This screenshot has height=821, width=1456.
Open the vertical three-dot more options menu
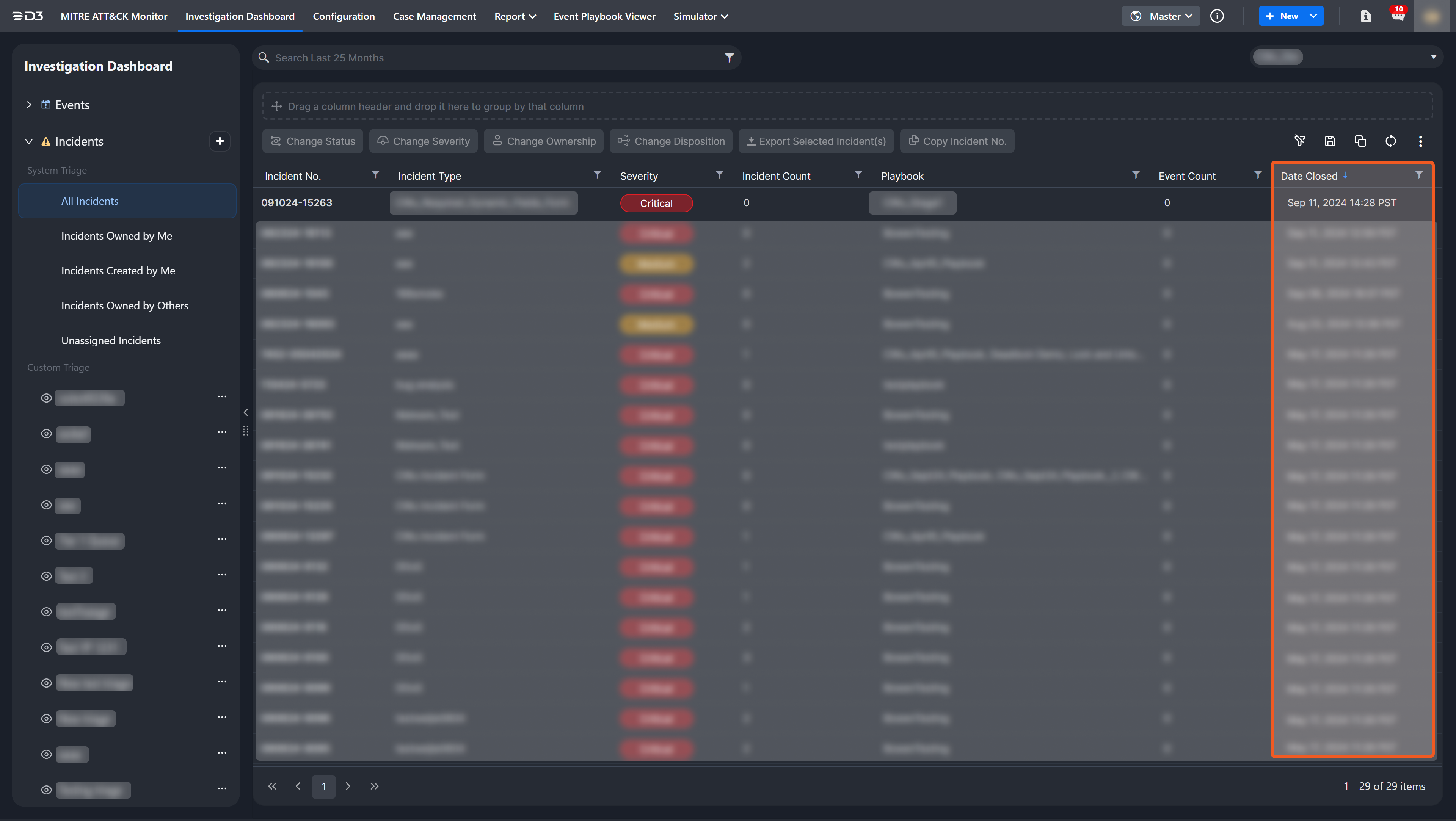click(x=1420, y=141)
